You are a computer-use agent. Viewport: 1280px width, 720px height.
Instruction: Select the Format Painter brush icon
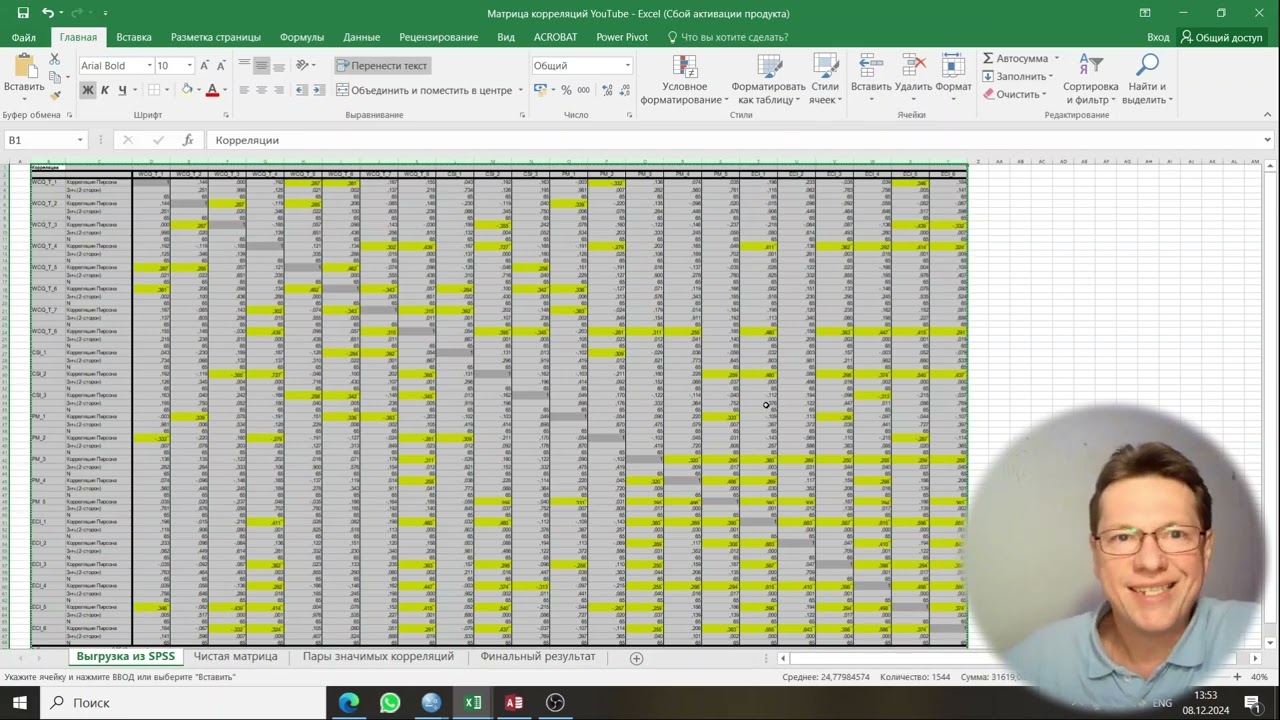(x=54, y=94)
